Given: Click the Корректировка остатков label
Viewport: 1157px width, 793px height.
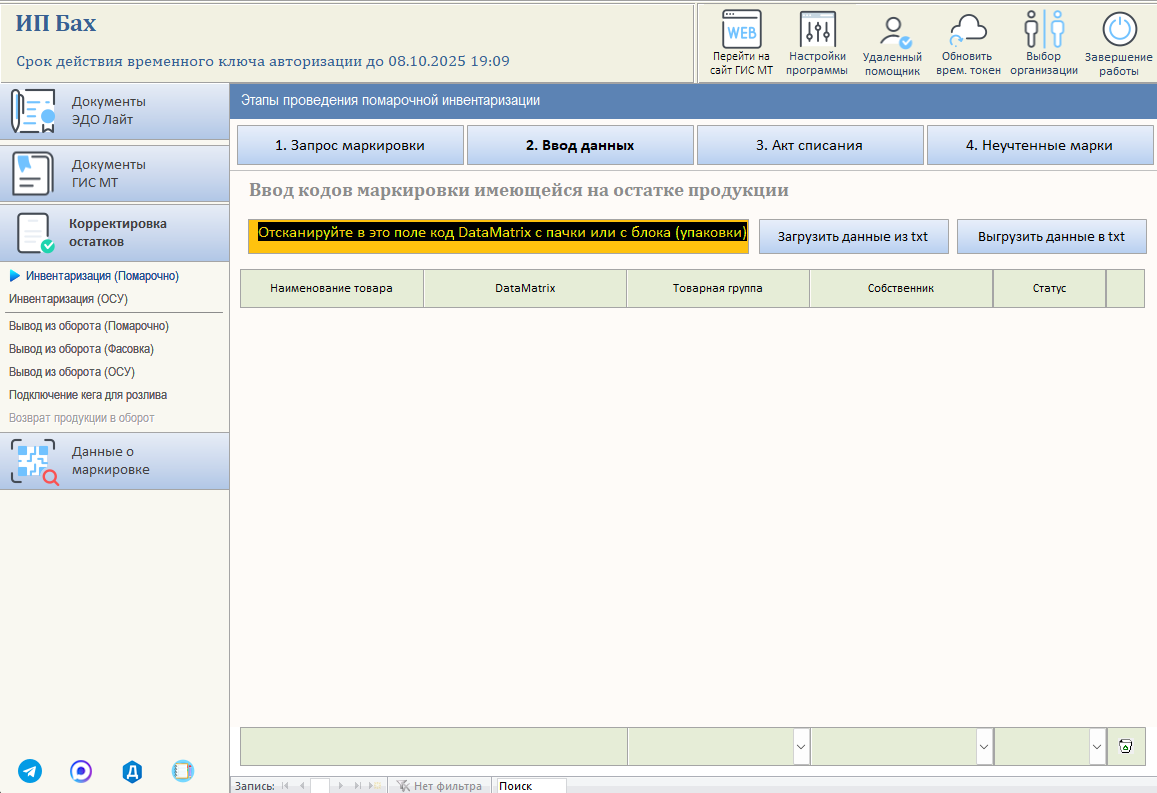Looking at the screenshot, I should tap(118, 232).
